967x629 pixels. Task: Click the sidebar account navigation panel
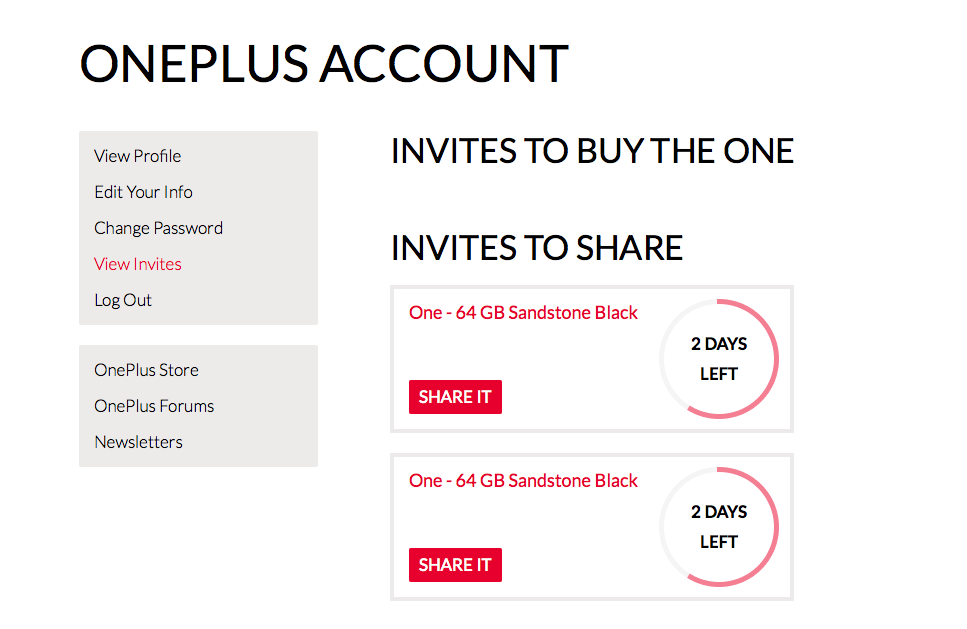point(197,228)
